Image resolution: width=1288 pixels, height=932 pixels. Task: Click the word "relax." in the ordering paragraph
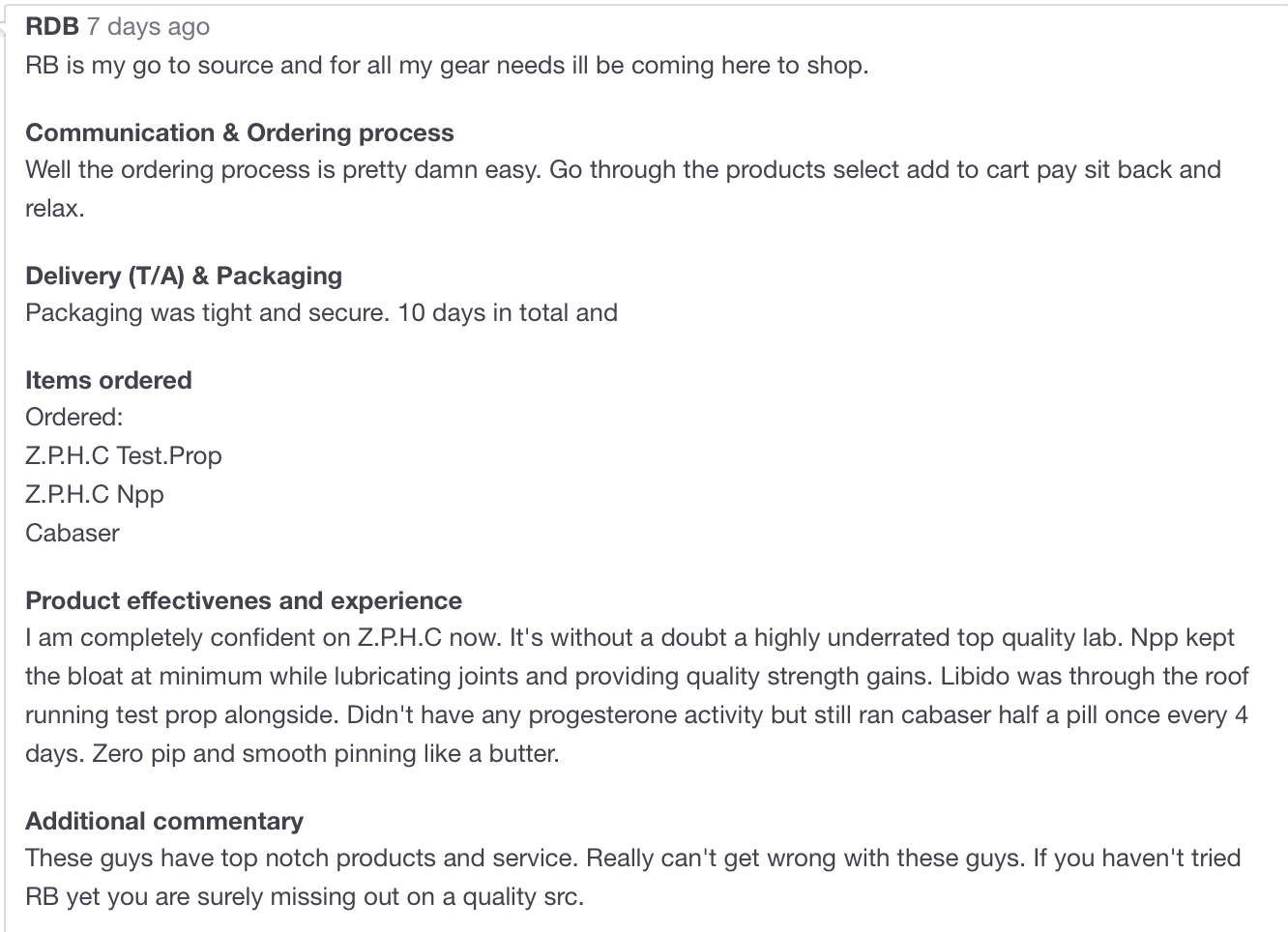tap(55, 208)
